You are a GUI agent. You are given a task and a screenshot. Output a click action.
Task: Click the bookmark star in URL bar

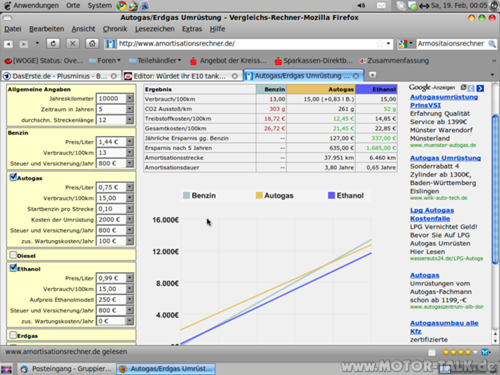coord(379,44)
